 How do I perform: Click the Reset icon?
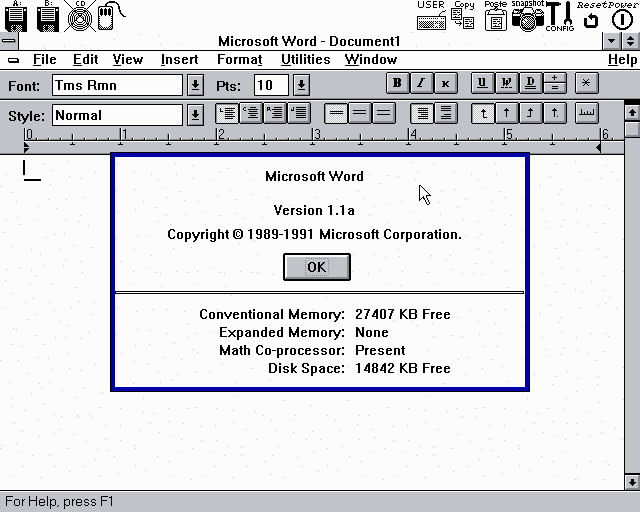[x=591, y=16]
